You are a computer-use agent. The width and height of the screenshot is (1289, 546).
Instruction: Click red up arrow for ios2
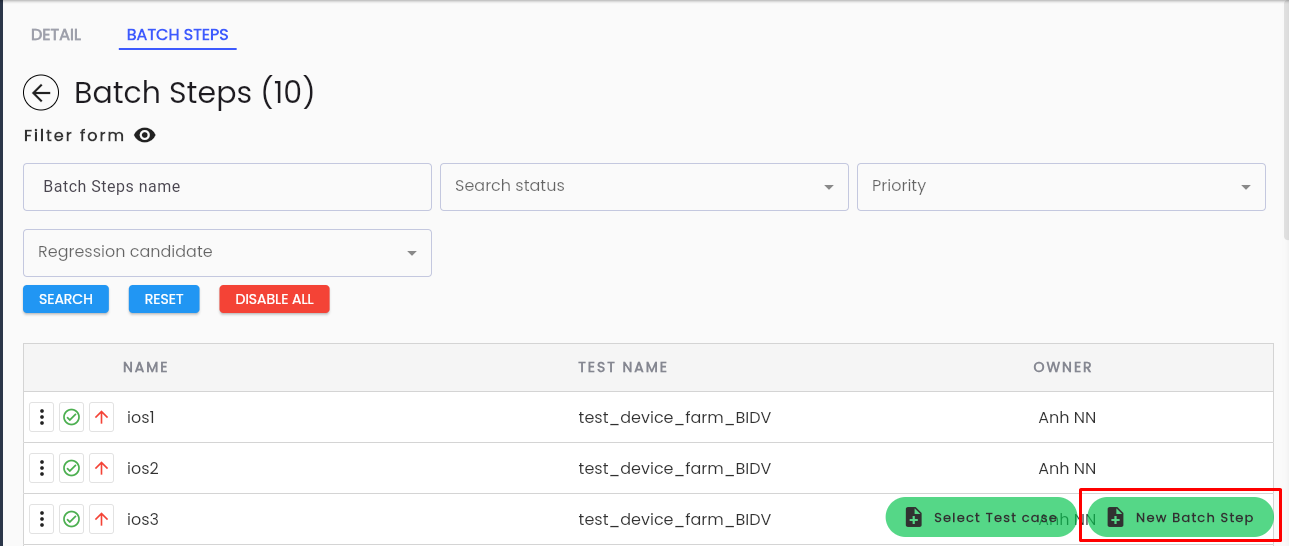click(x=101, y=468)
